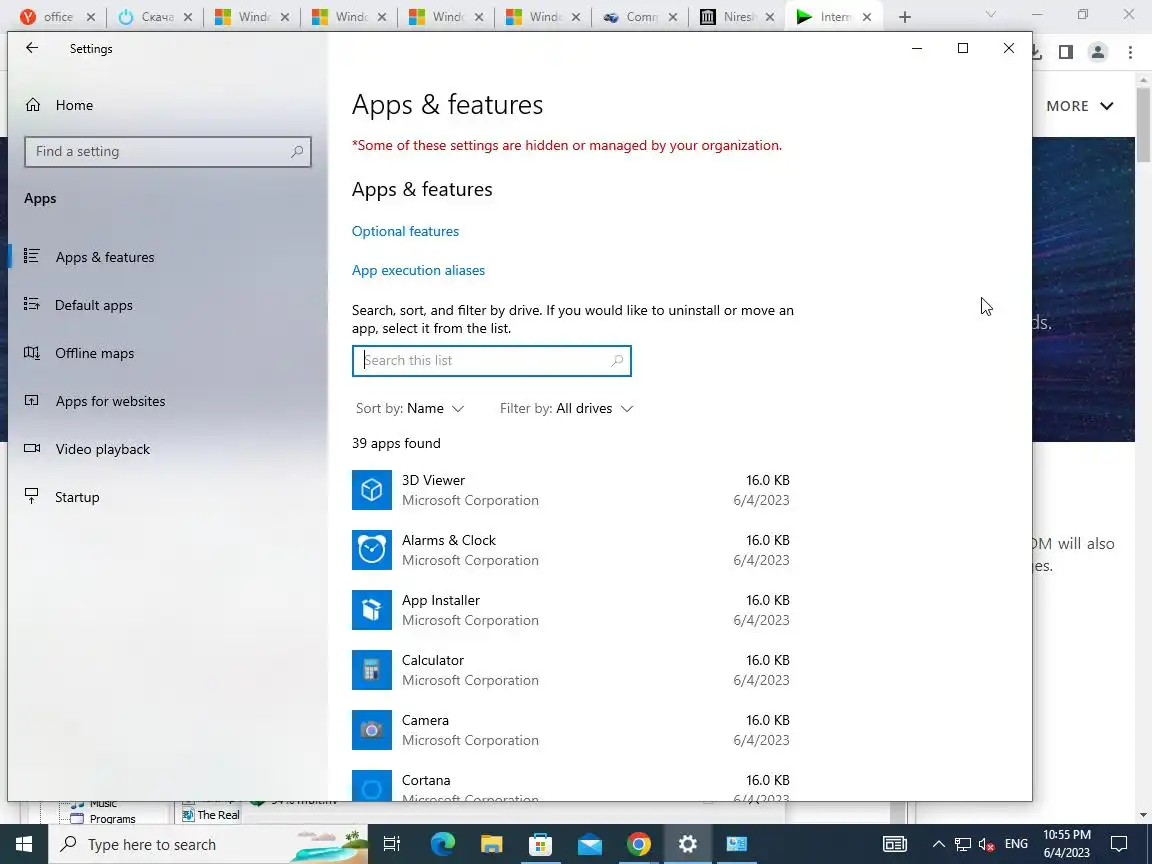
Task: Open Optional features link
Action: (406, 231)
